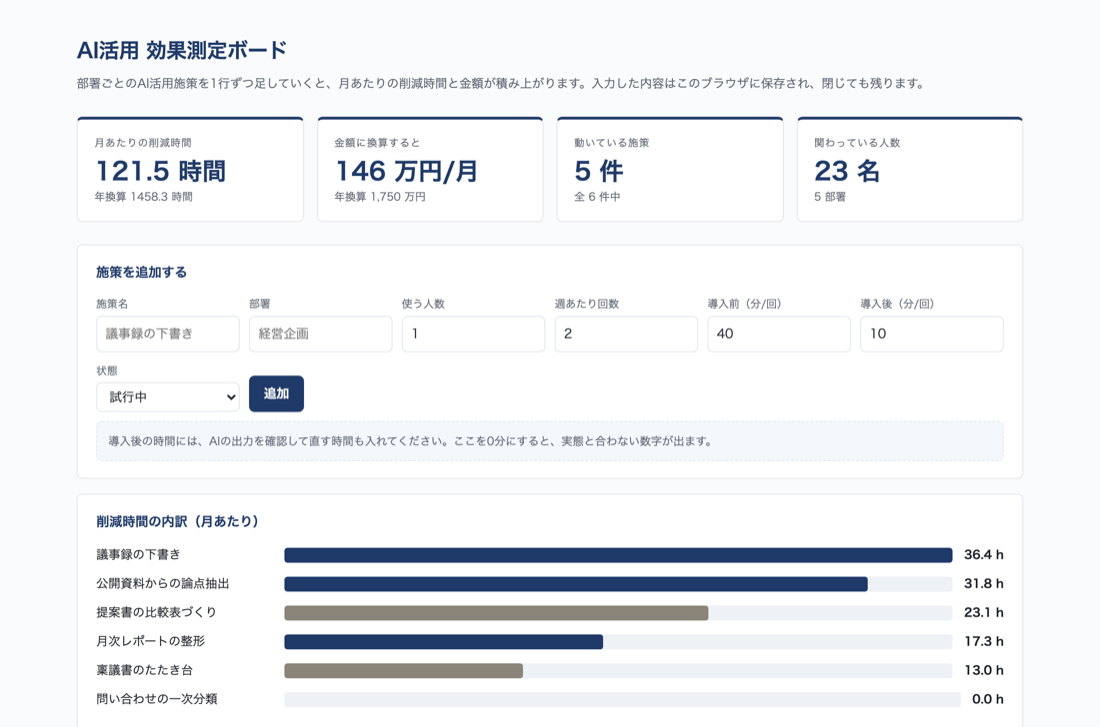Click the 提案書の比較表づくり bar
The width and height of the screenshot is (1100, 727).
(x=618, y=613)
